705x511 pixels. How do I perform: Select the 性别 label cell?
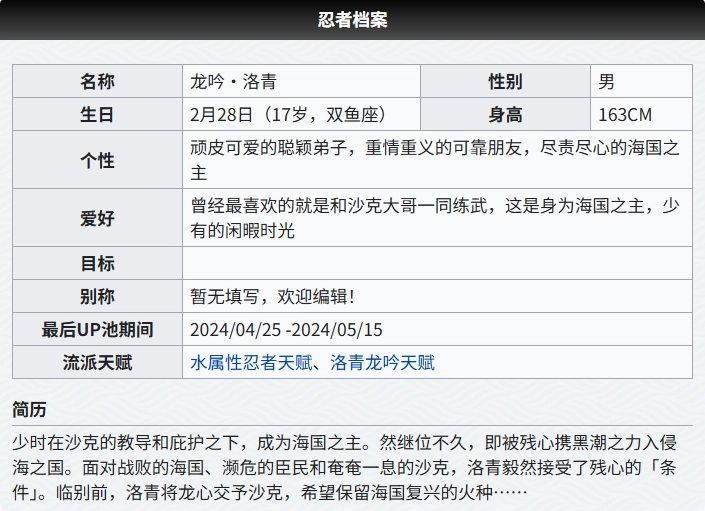coord(505,82)
